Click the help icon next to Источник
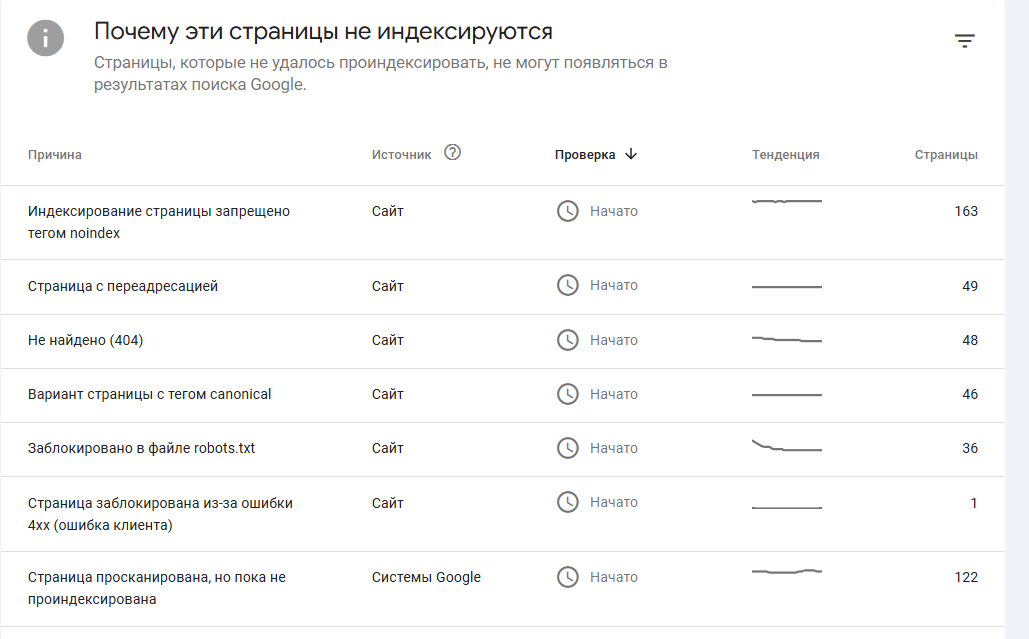 click(452, 152)
